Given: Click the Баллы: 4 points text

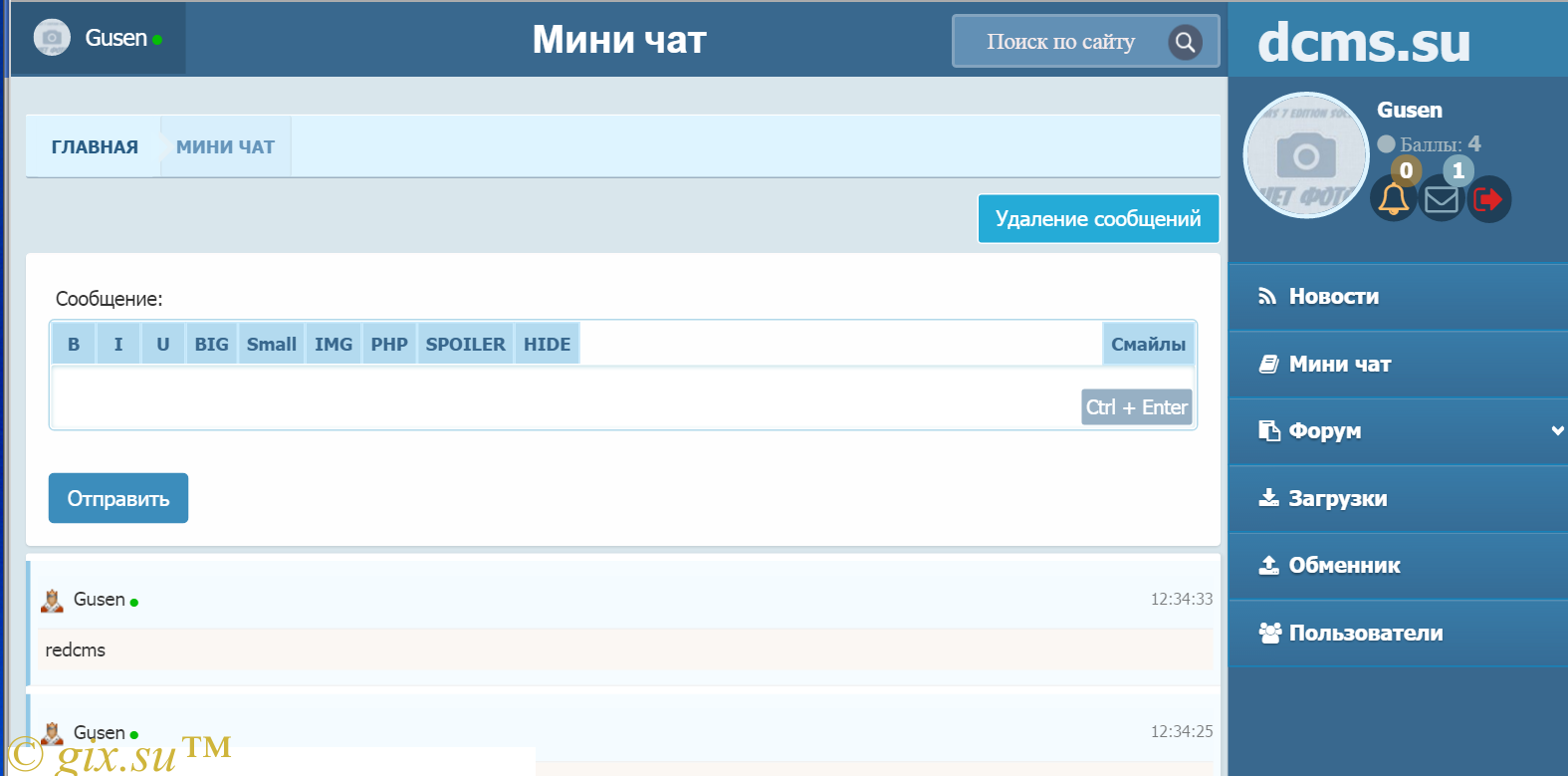Looking at the screenshot, I should click(x=1440, y=144).
